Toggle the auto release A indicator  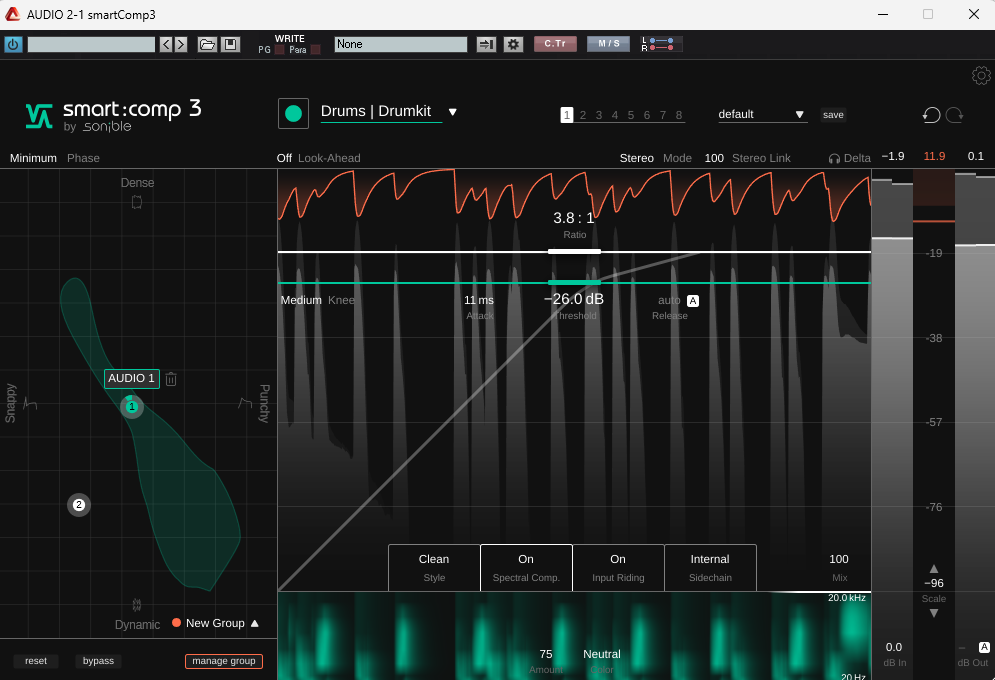point(693,300)
